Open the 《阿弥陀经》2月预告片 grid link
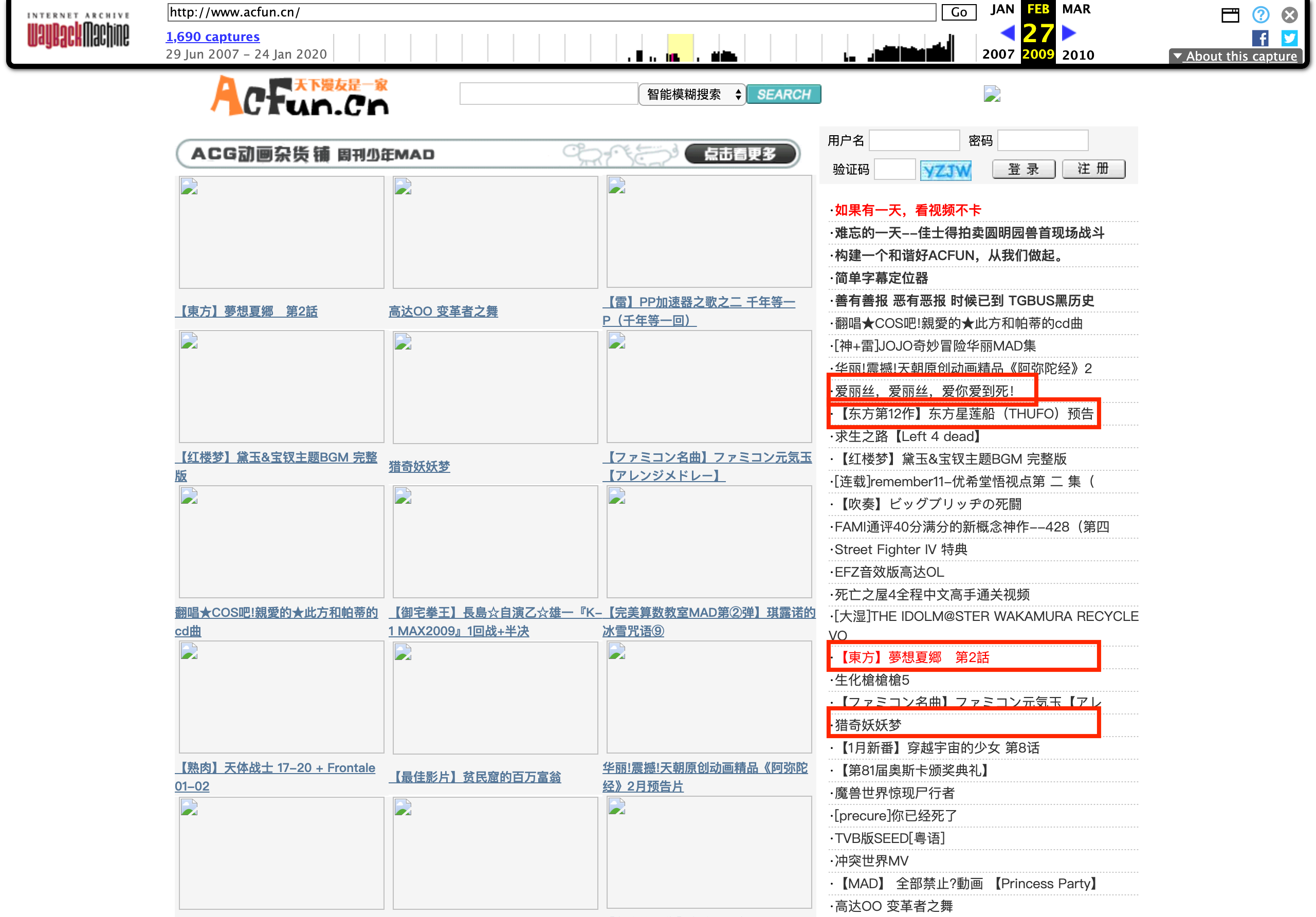Image resolution: width=1316 pixels, height=917 pixels. tap(705, 777)
